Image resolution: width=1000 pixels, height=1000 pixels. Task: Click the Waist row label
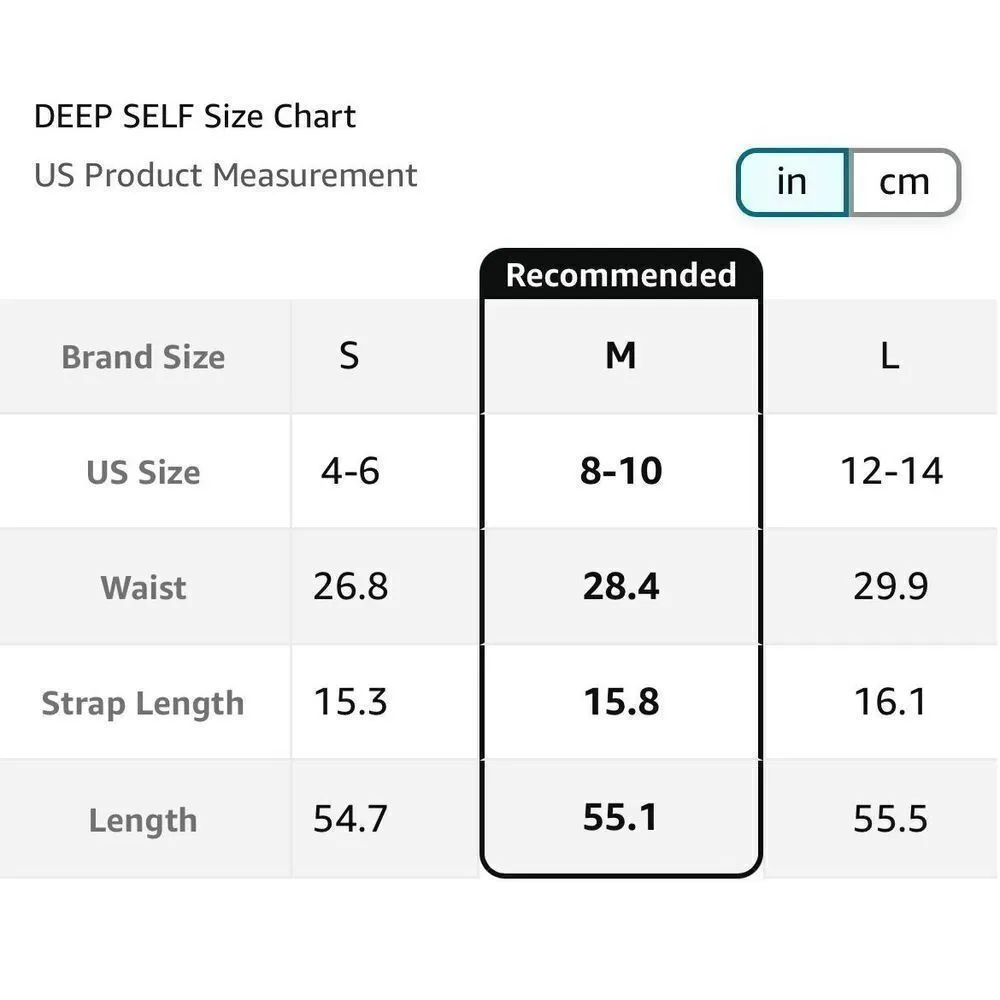coord(143,587)
